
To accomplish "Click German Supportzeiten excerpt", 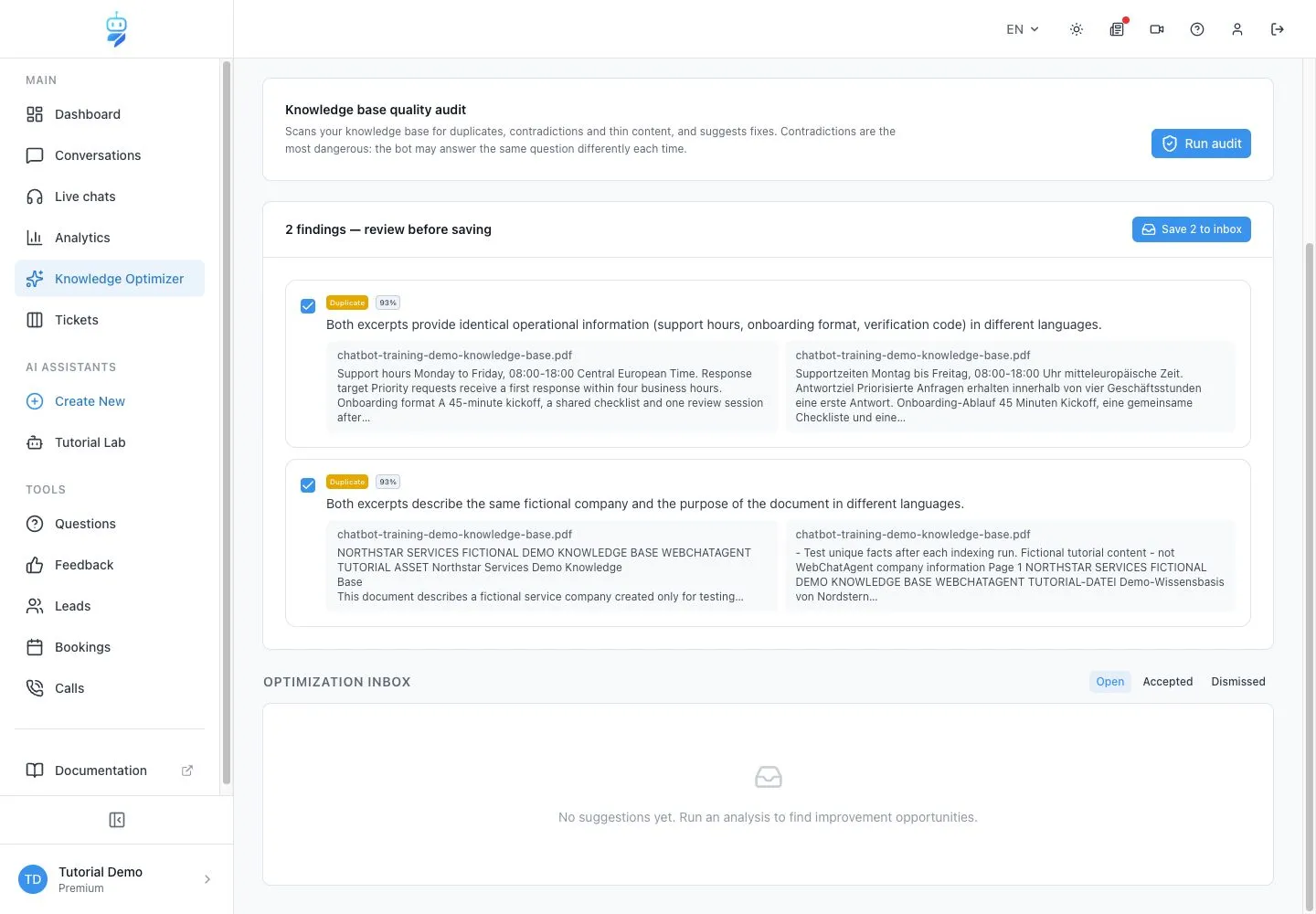I will click(1010, 387).
